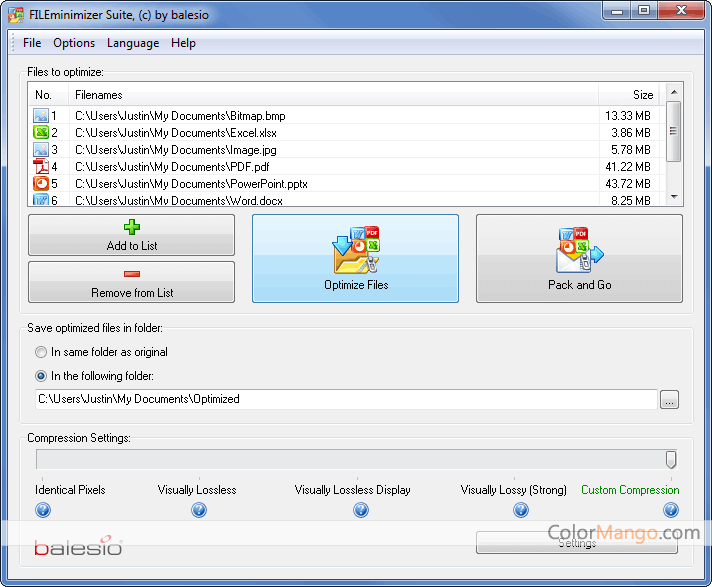The width and height of the screenshot is (712, 587).
Task: Click the red minus Remove from List icon
Action: 132,275
